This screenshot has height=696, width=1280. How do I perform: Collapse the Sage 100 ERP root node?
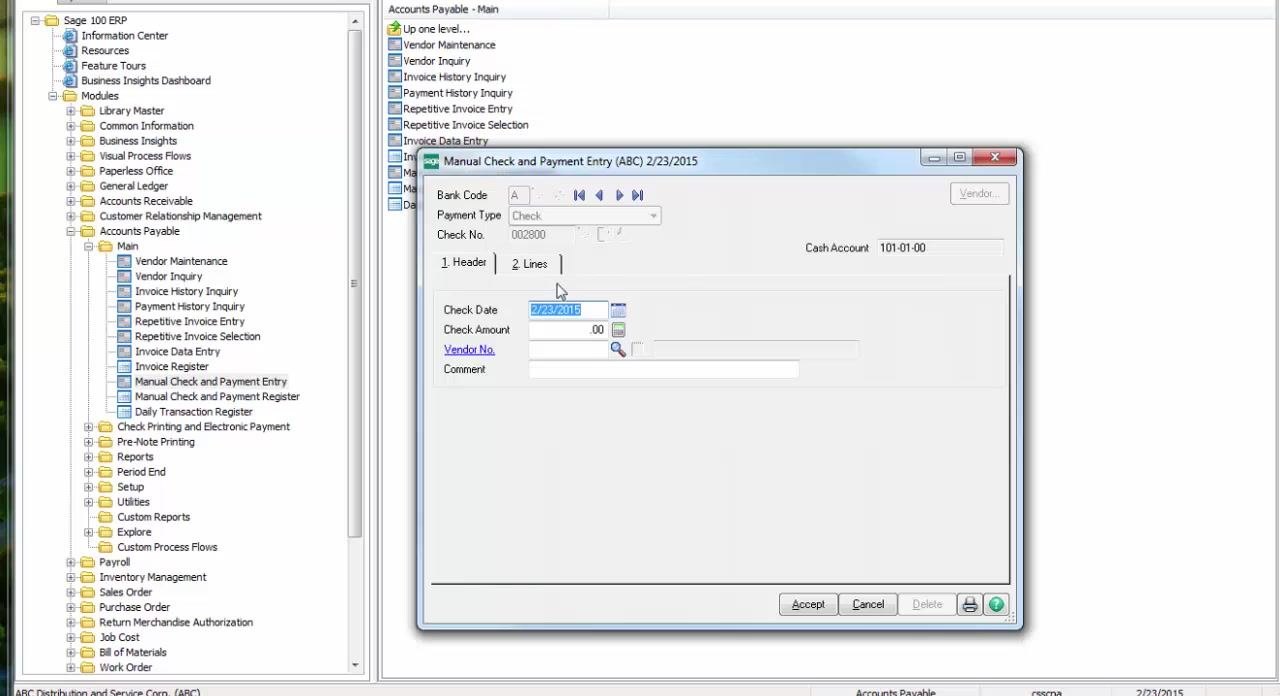(35, 20)
